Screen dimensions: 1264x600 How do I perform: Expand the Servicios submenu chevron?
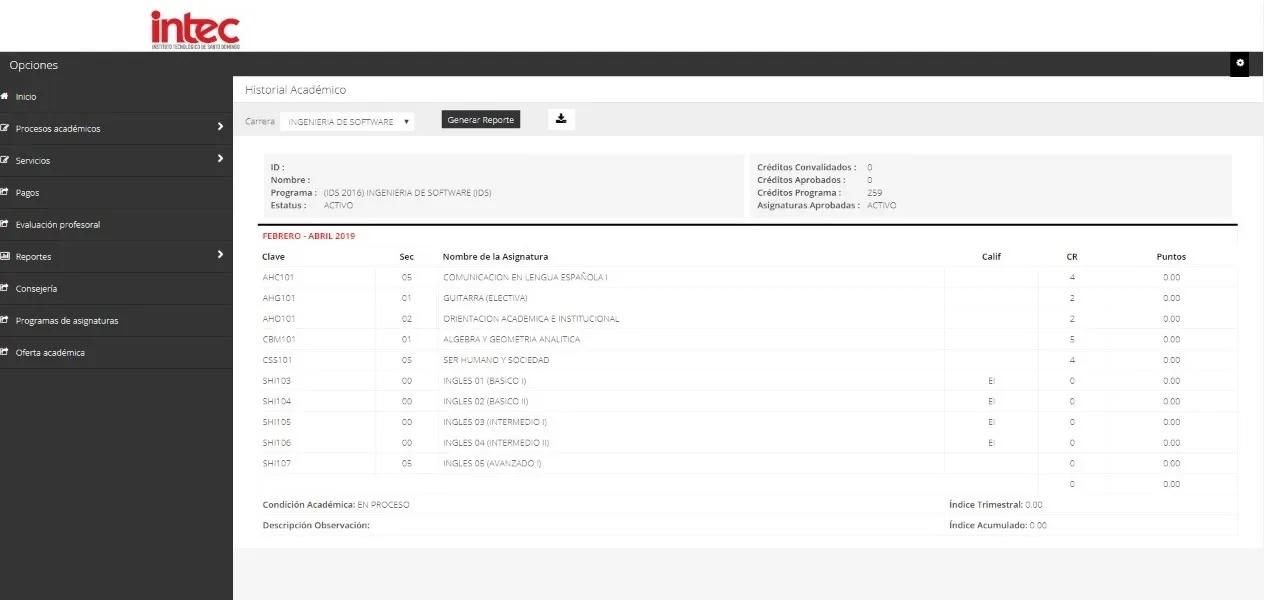pyautogui.click(x=221, y=160)
